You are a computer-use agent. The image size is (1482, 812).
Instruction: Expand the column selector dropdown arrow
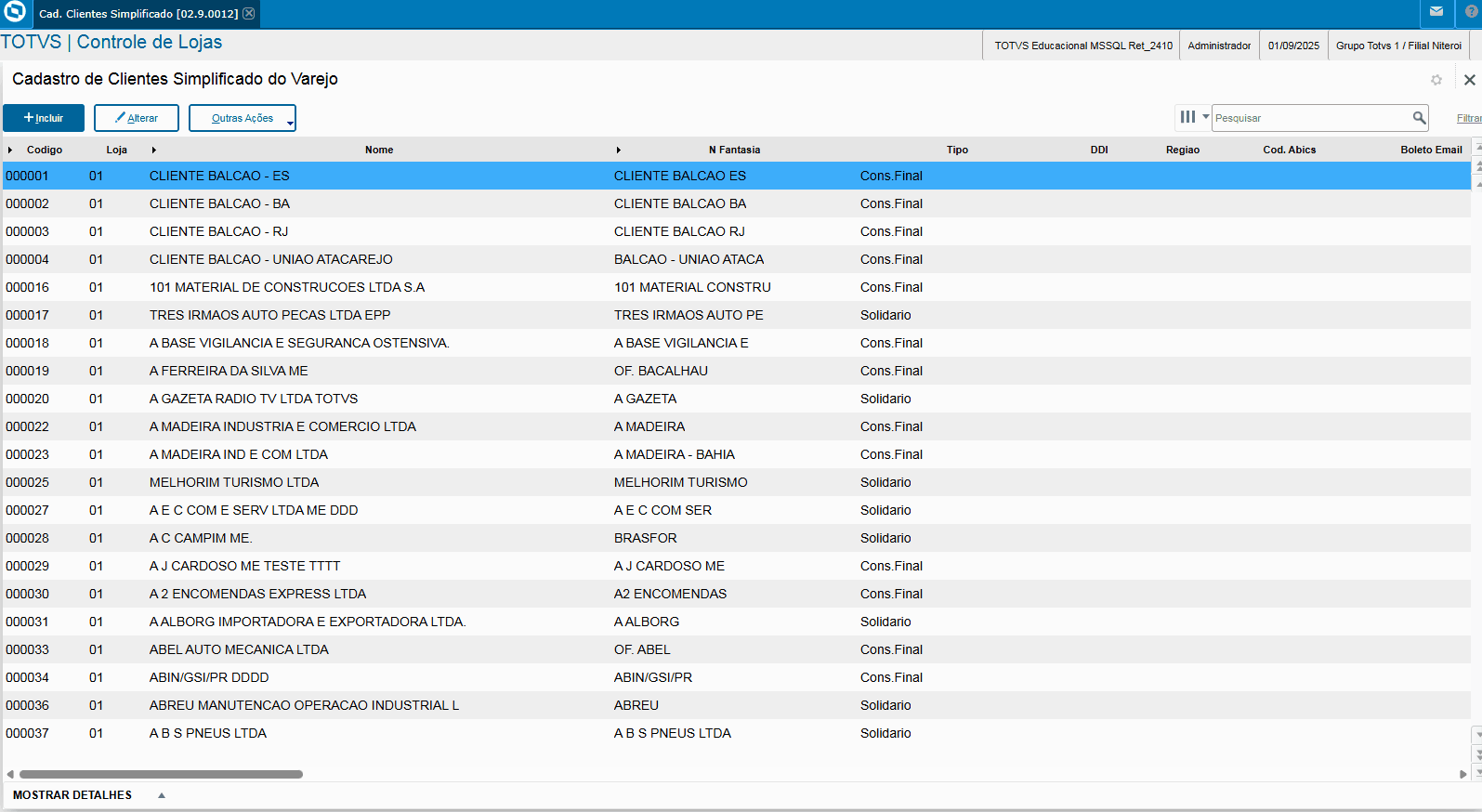coord(1206,117)
